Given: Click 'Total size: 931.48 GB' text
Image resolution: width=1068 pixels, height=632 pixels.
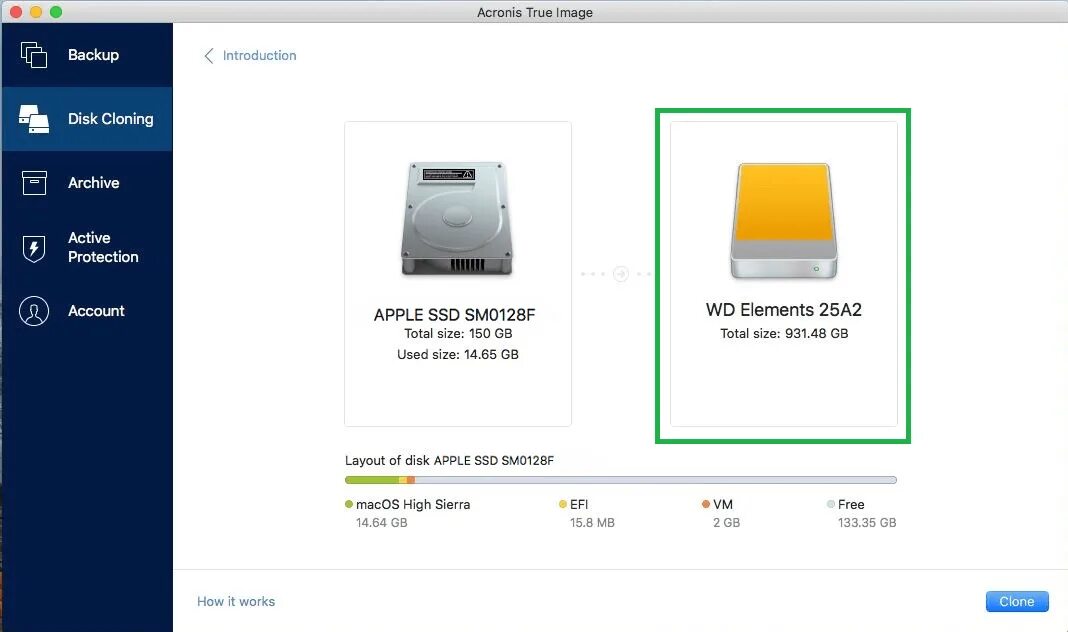Looking at the screenshot, I should (784, 334).
